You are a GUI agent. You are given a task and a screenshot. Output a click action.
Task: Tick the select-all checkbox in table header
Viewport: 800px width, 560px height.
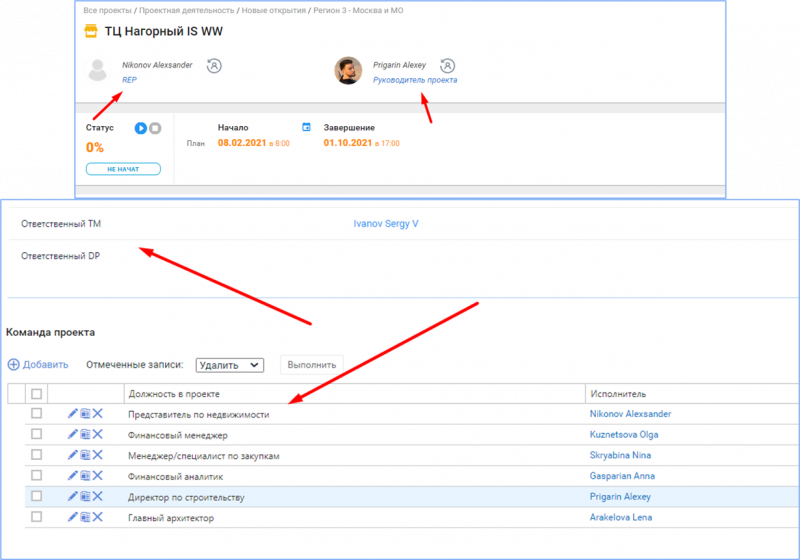click(37, 394)
